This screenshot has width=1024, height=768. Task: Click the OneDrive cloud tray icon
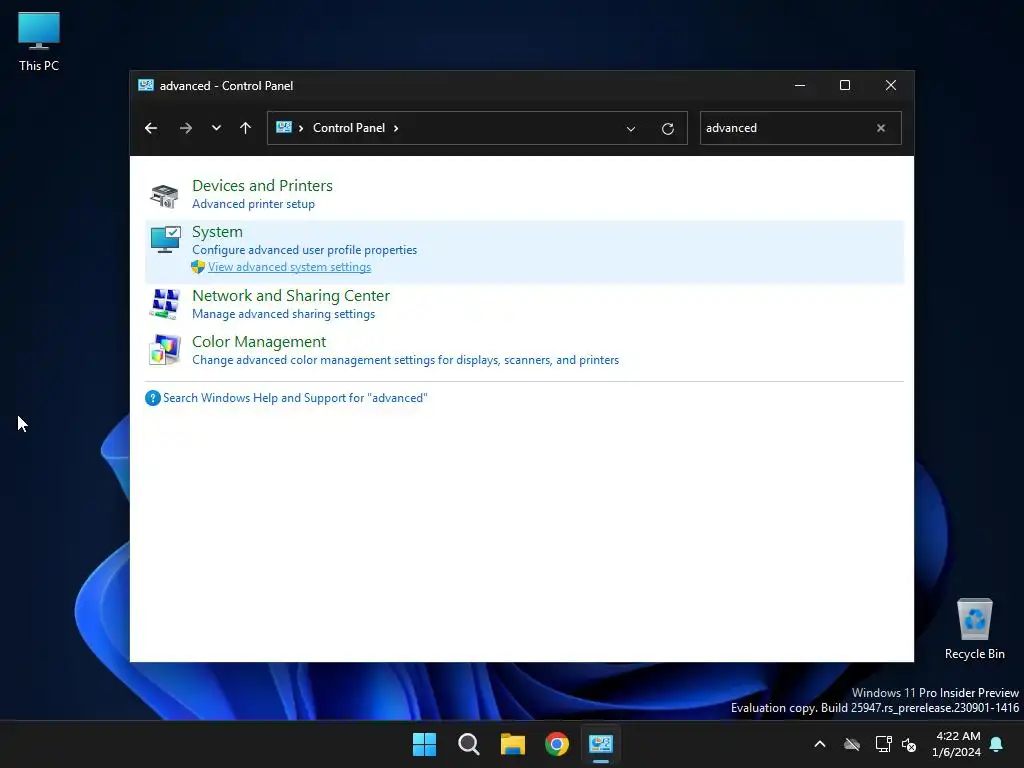coord(852,744)
